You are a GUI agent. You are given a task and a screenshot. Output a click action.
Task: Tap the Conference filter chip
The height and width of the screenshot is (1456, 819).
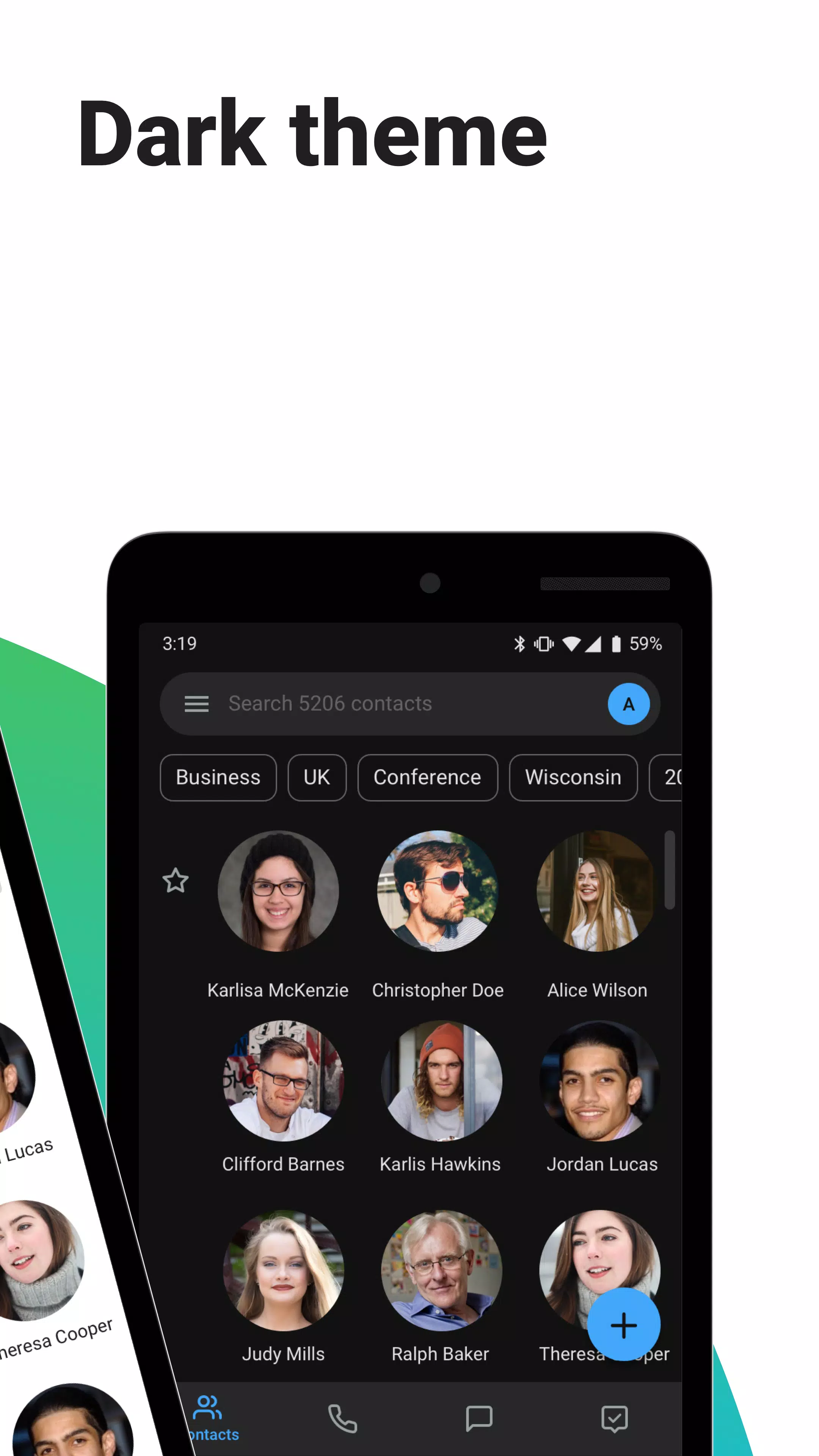(x=427, y=777)
